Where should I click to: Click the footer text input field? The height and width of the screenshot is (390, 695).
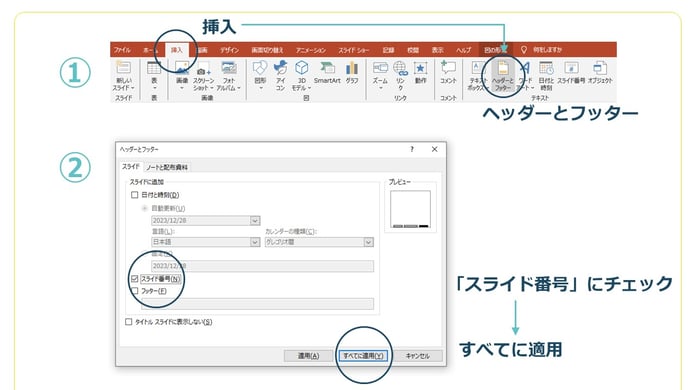point(257,304)
